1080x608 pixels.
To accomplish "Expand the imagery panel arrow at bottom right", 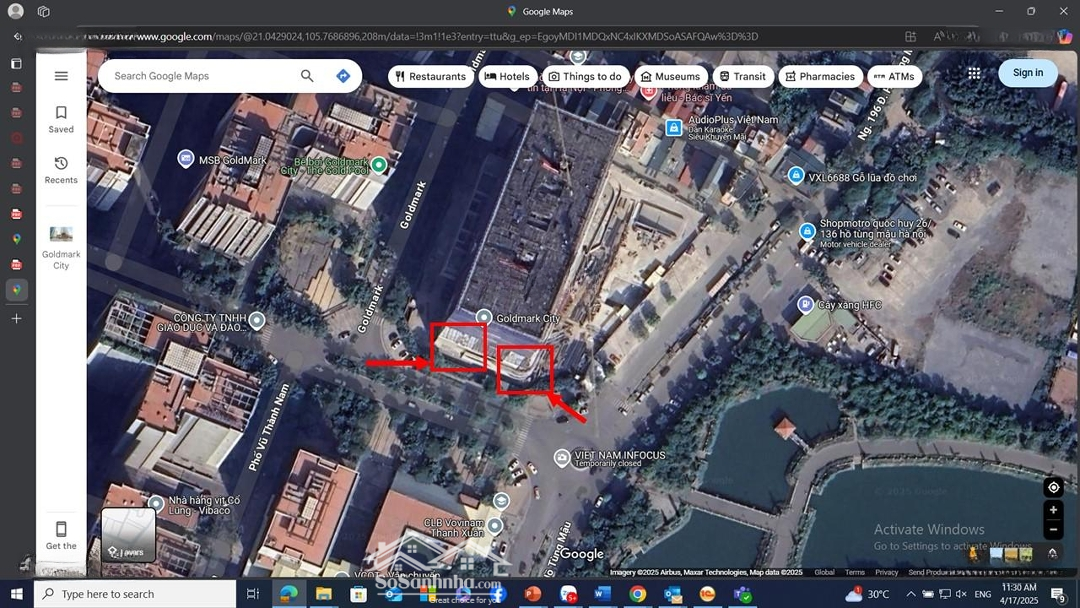I will tap(1052, 553).
